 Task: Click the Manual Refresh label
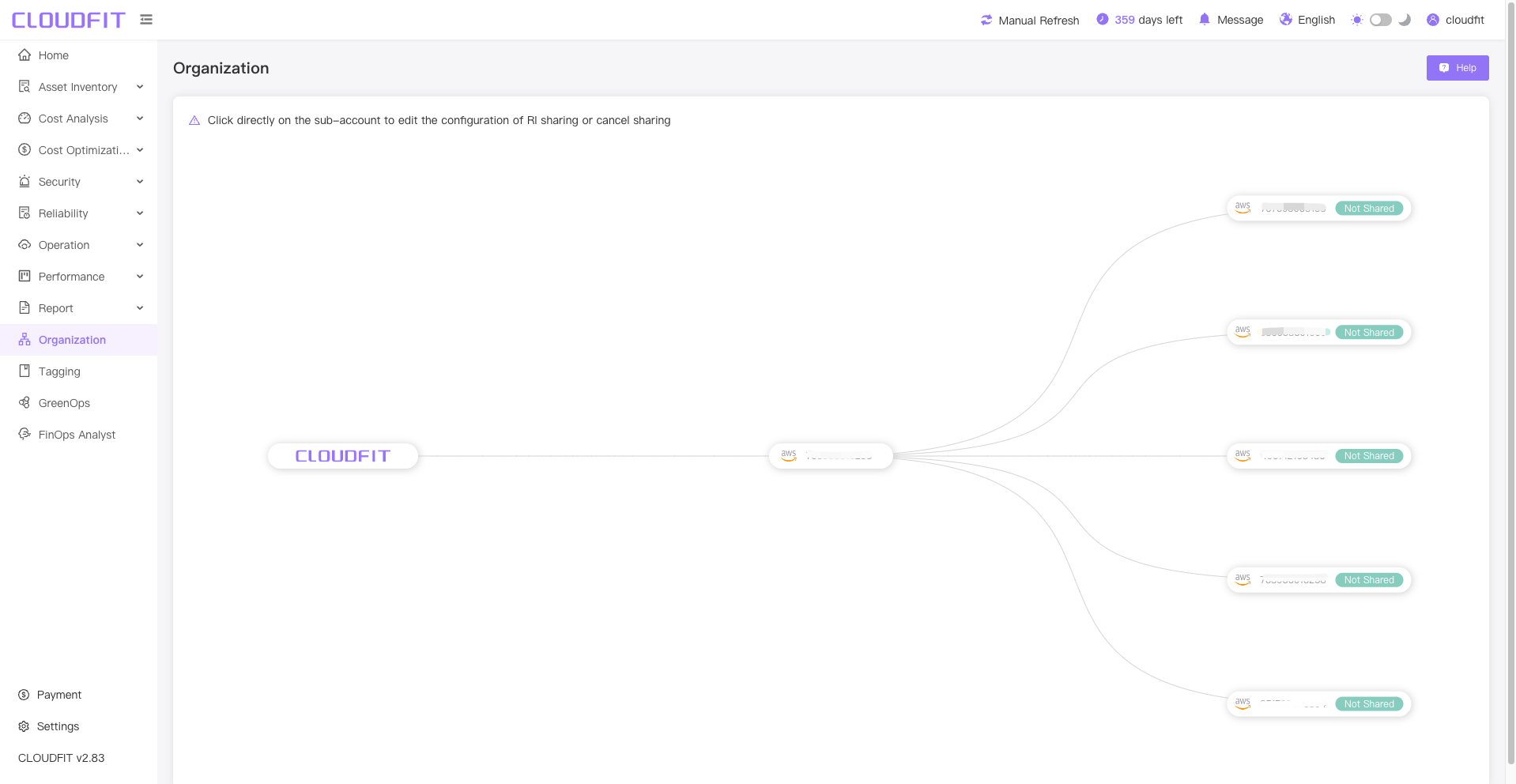point(1039,21)
